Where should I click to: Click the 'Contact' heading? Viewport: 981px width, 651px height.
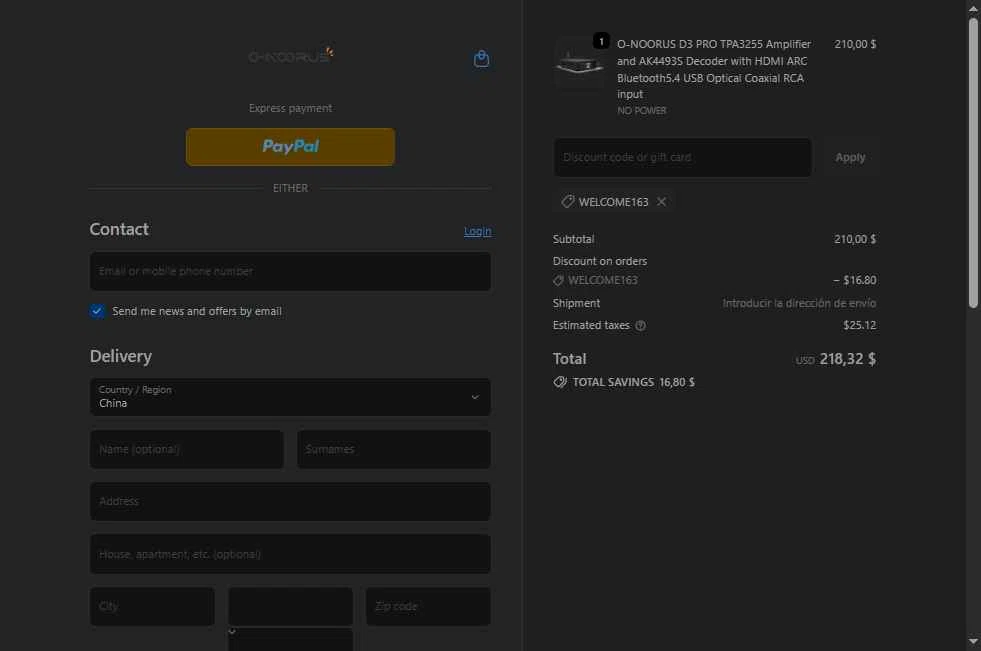[x=119, y=230]
